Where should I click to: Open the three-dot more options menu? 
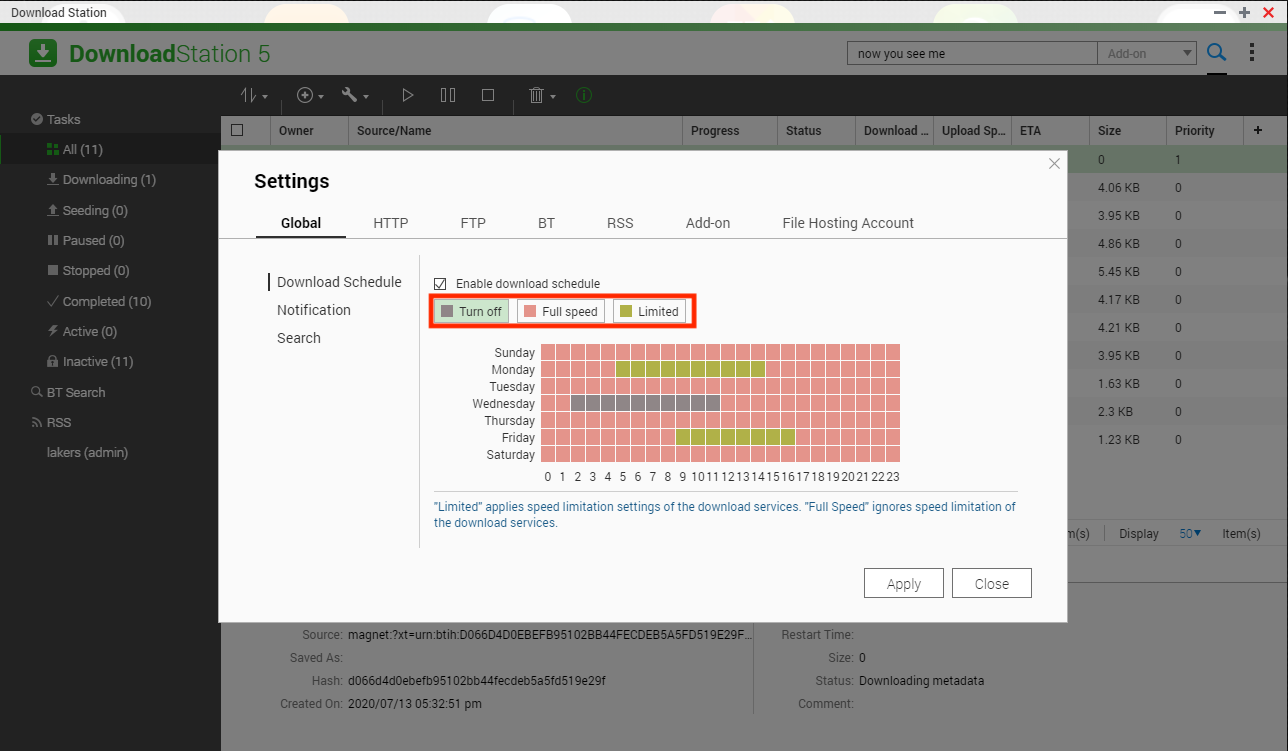click(1252, 53)
